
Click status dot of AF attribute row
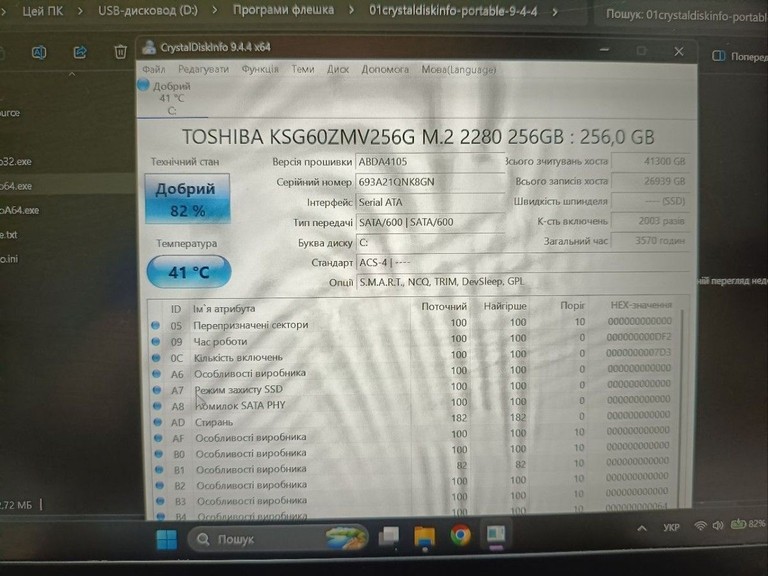tap(158, 438)
